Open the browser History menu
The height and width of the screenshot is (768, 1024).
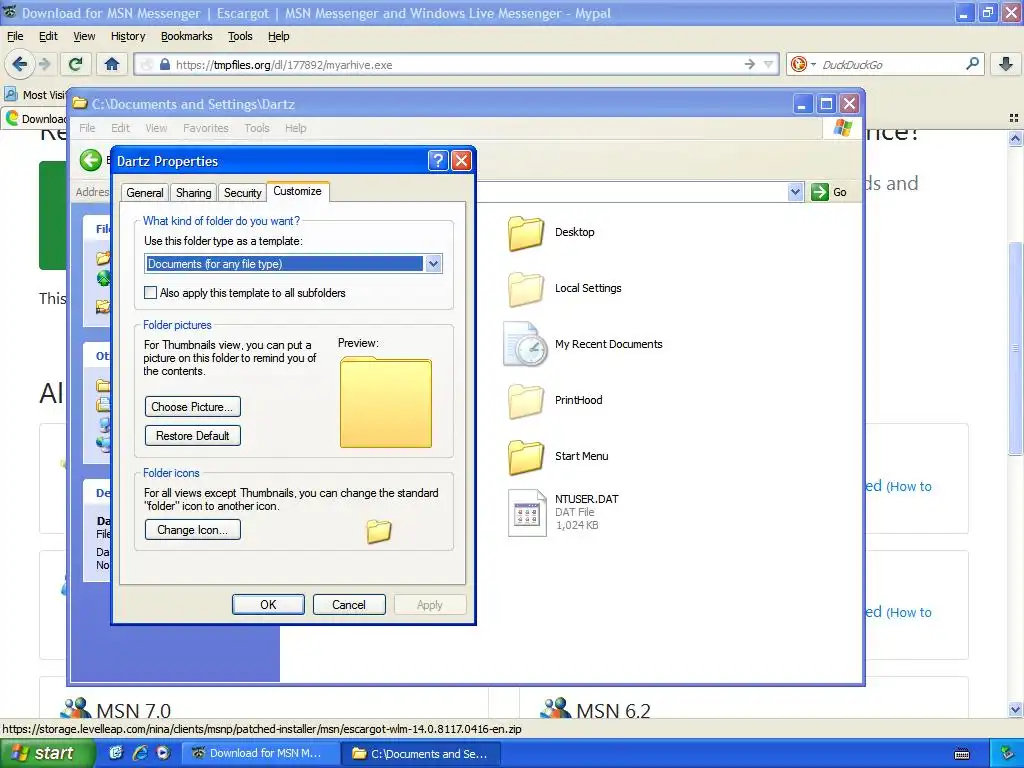(128, 36)
